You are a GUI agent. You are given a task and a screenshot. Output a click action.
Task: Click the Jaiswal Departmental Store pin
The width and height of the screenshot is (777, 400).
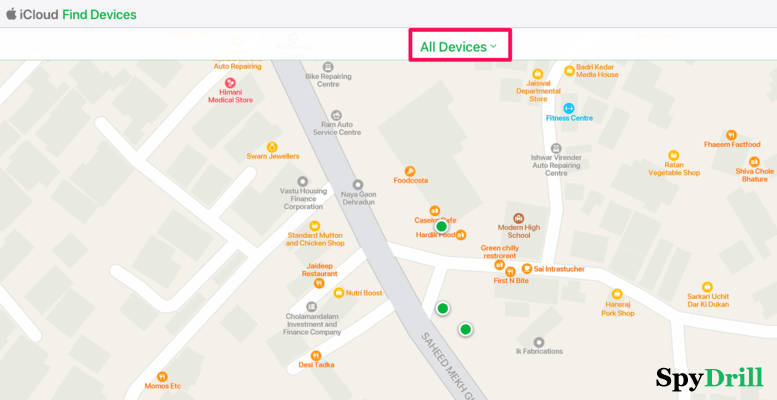pos(539,74)
